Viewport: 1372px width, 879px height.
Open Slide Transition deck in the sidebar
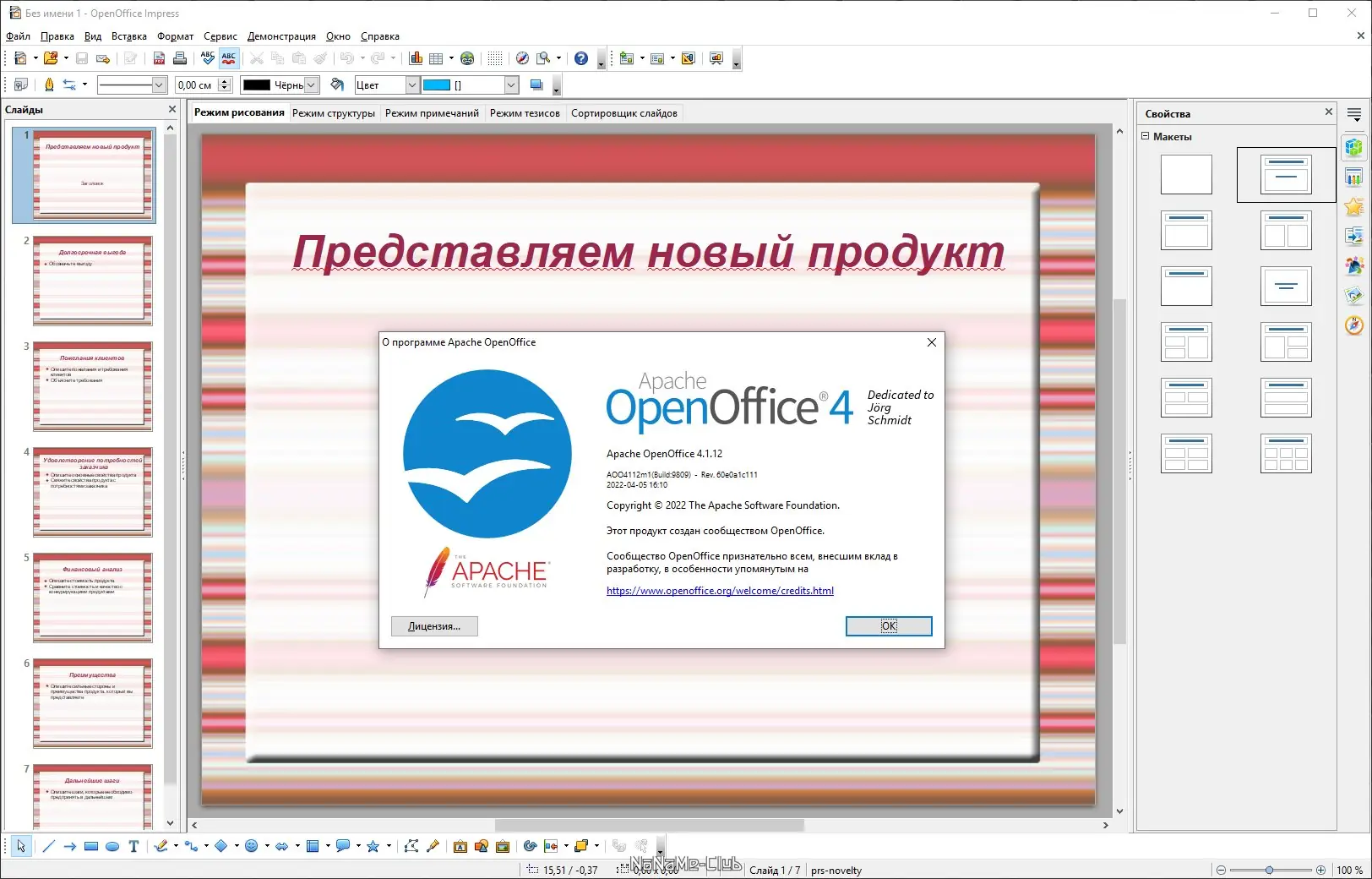coord(1354,236)
